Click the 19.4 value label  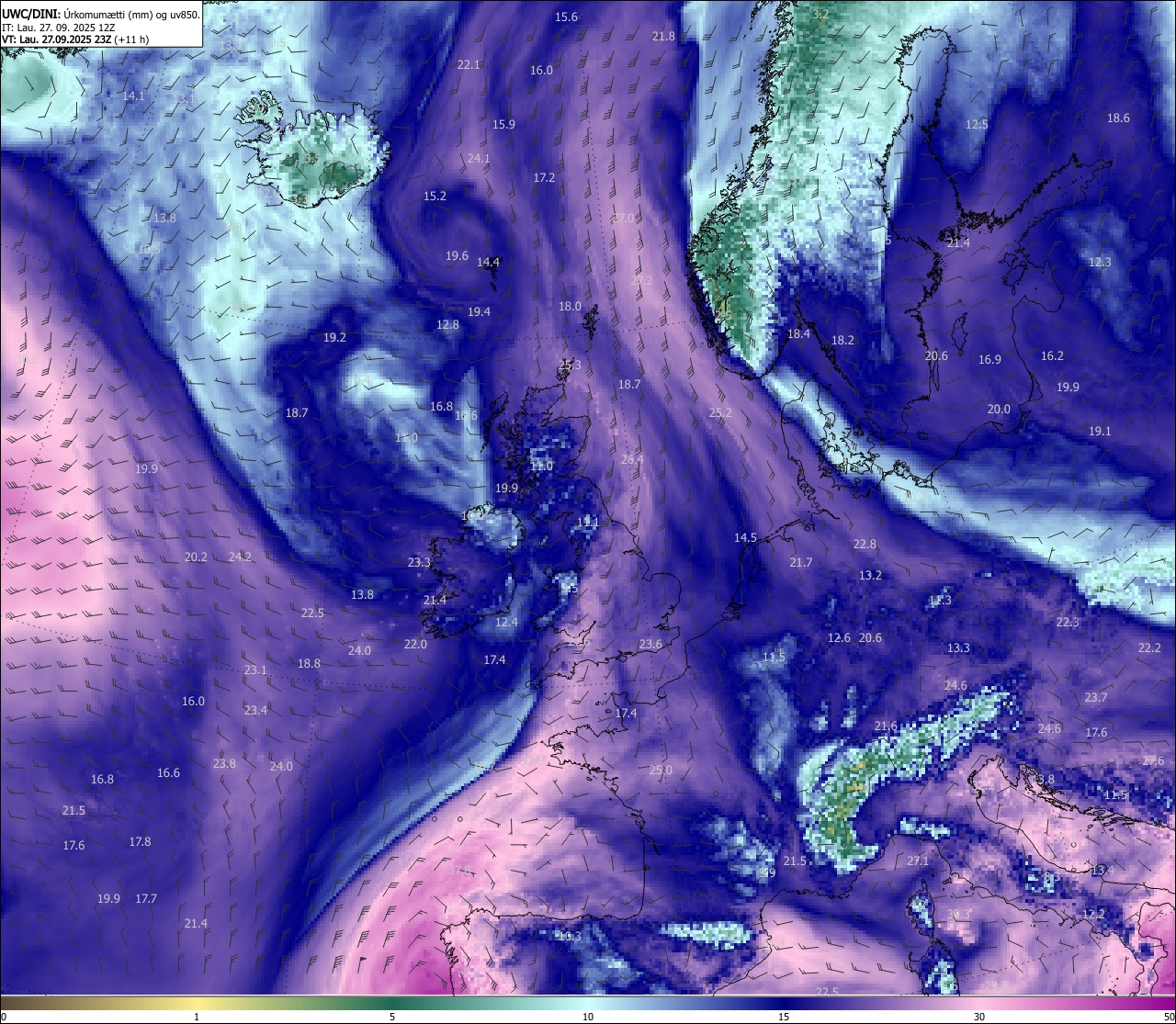pyautogui.click(x=479, y=311)
